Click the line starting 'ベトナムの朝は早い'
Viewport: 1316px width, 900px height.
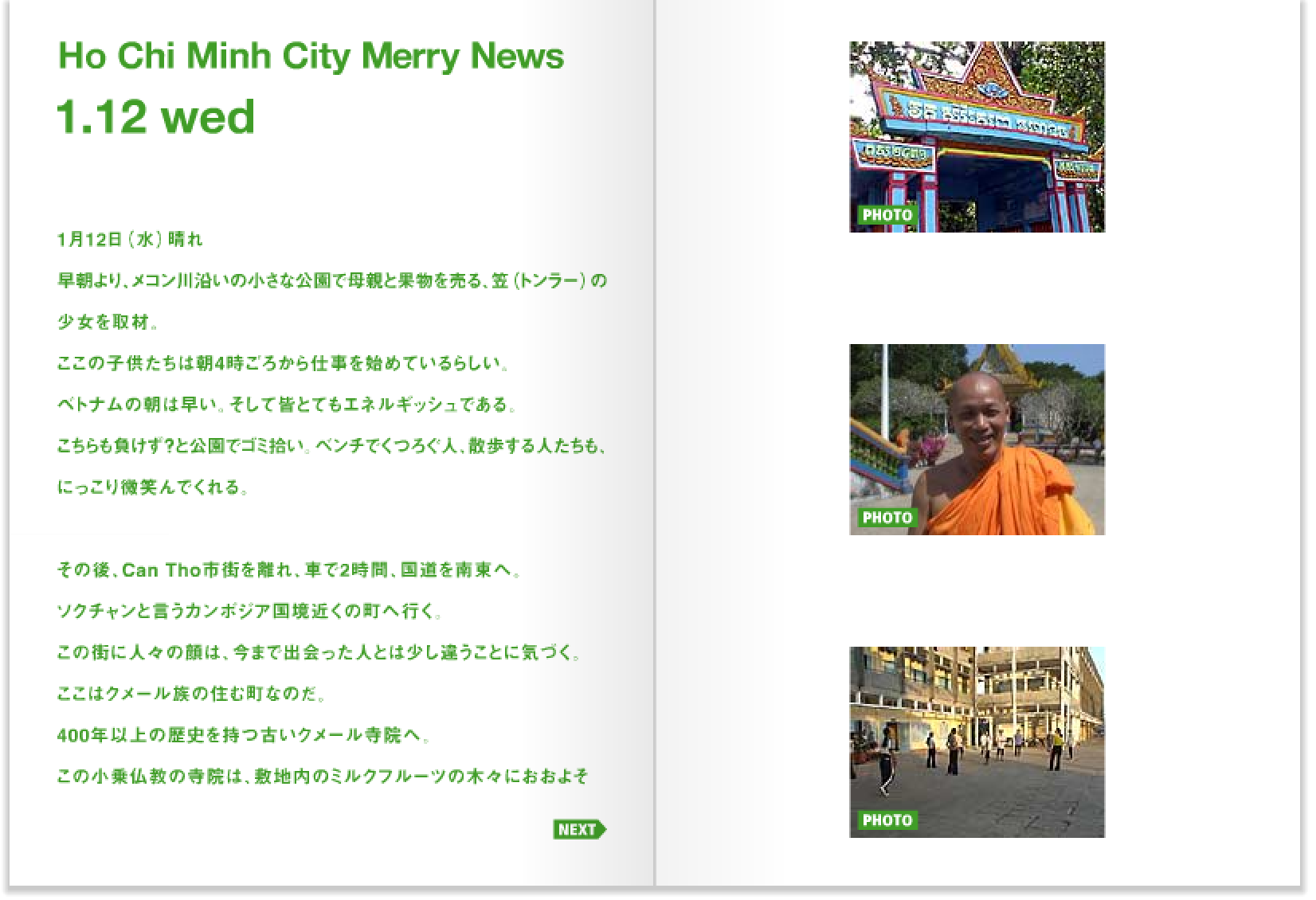288,405
